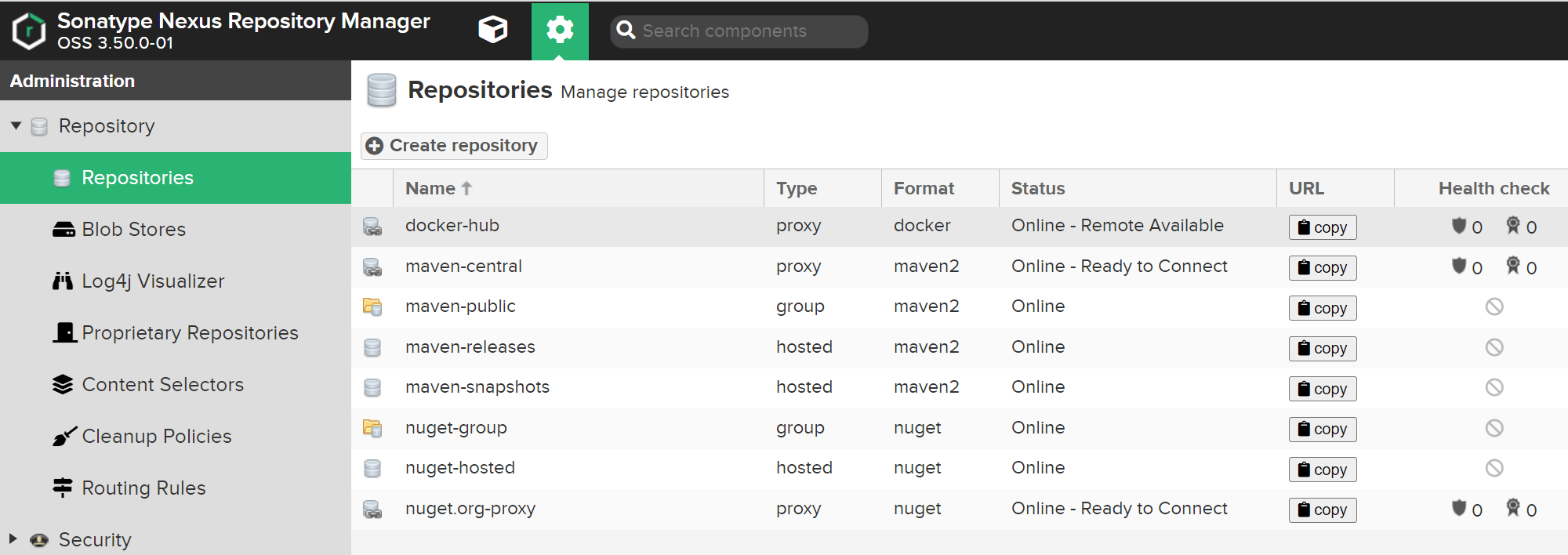Click docker-hub security shield health icon

1459,226
